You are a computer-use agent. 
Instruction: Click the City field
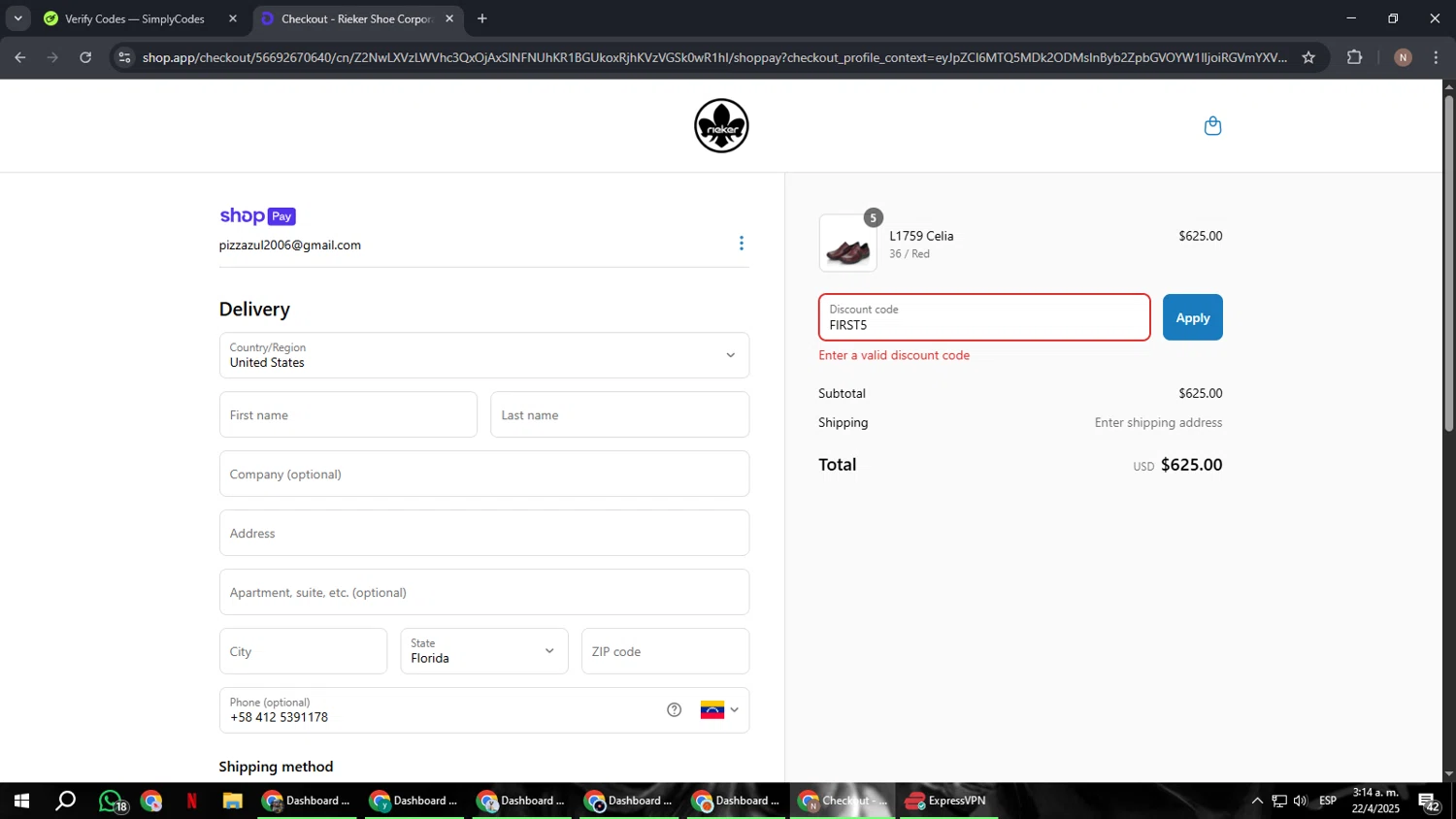pyautogui.click(x=303, y=651)
